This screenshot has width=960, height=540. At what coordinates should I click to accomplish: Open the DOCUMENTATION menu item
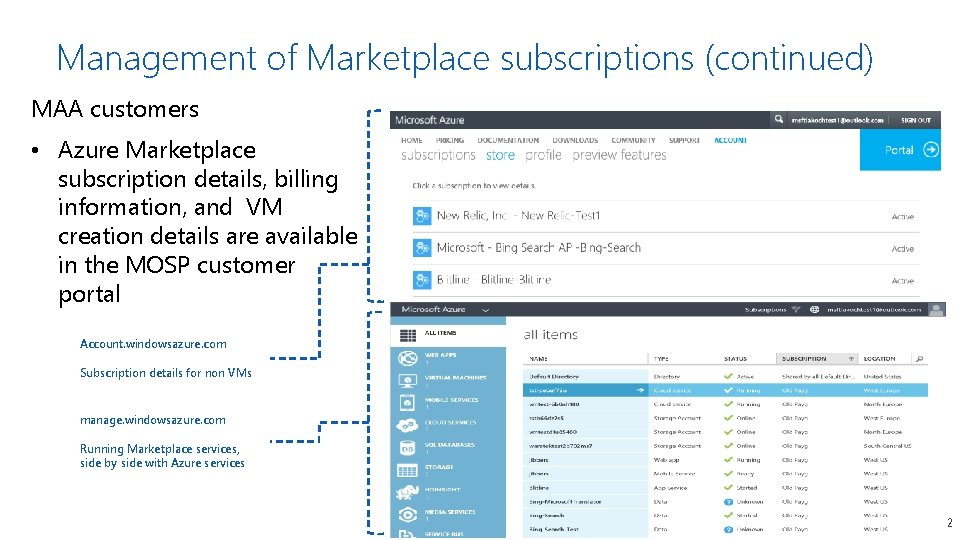508,140
